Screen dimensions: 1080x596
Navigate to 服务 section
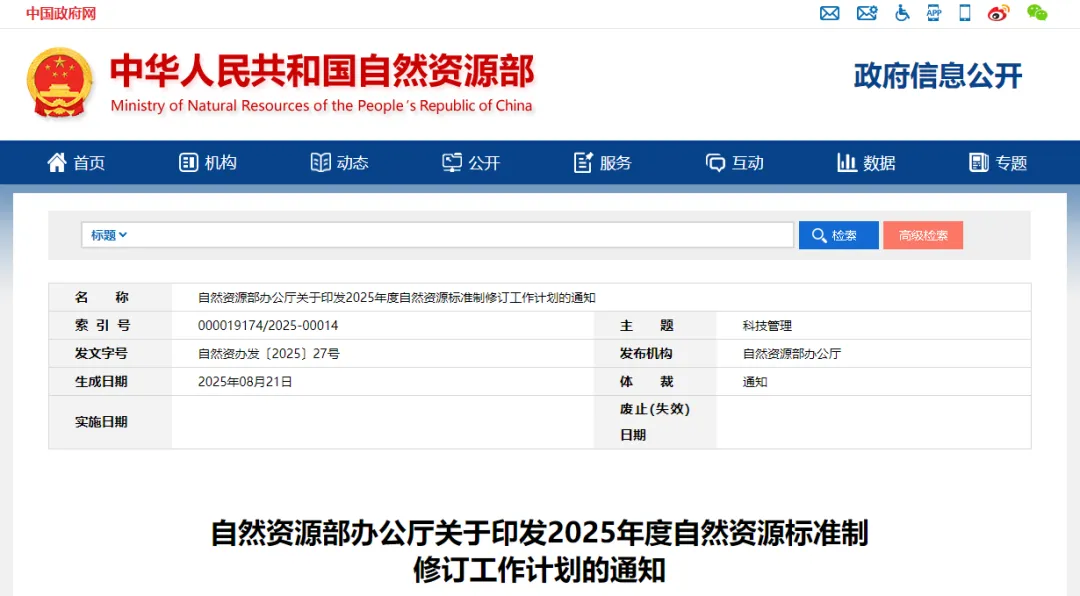pos(603,163)
